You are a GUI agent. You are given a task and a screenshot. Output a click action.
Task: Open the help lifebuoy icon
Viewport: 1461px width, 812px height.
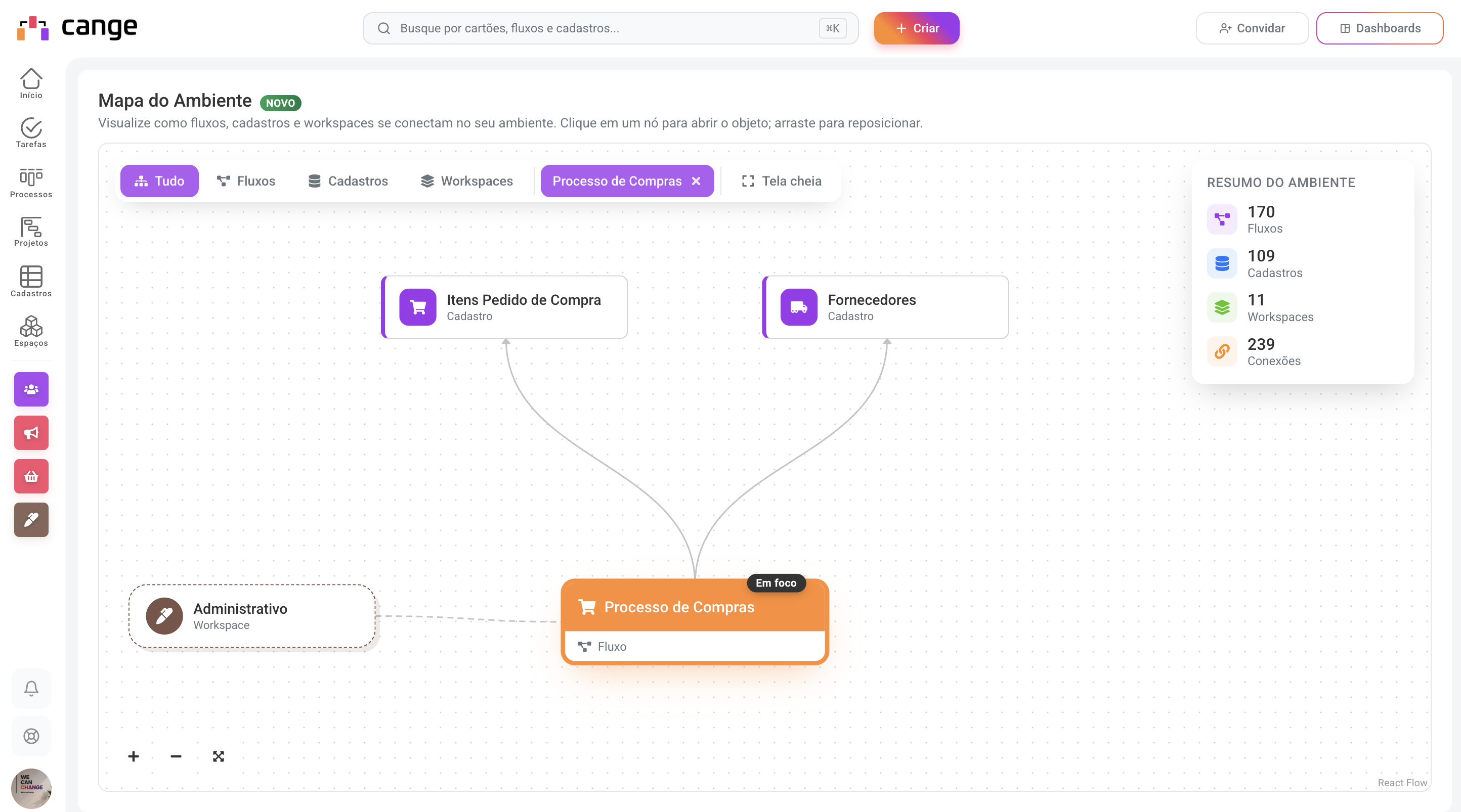(x=31, y=736)
